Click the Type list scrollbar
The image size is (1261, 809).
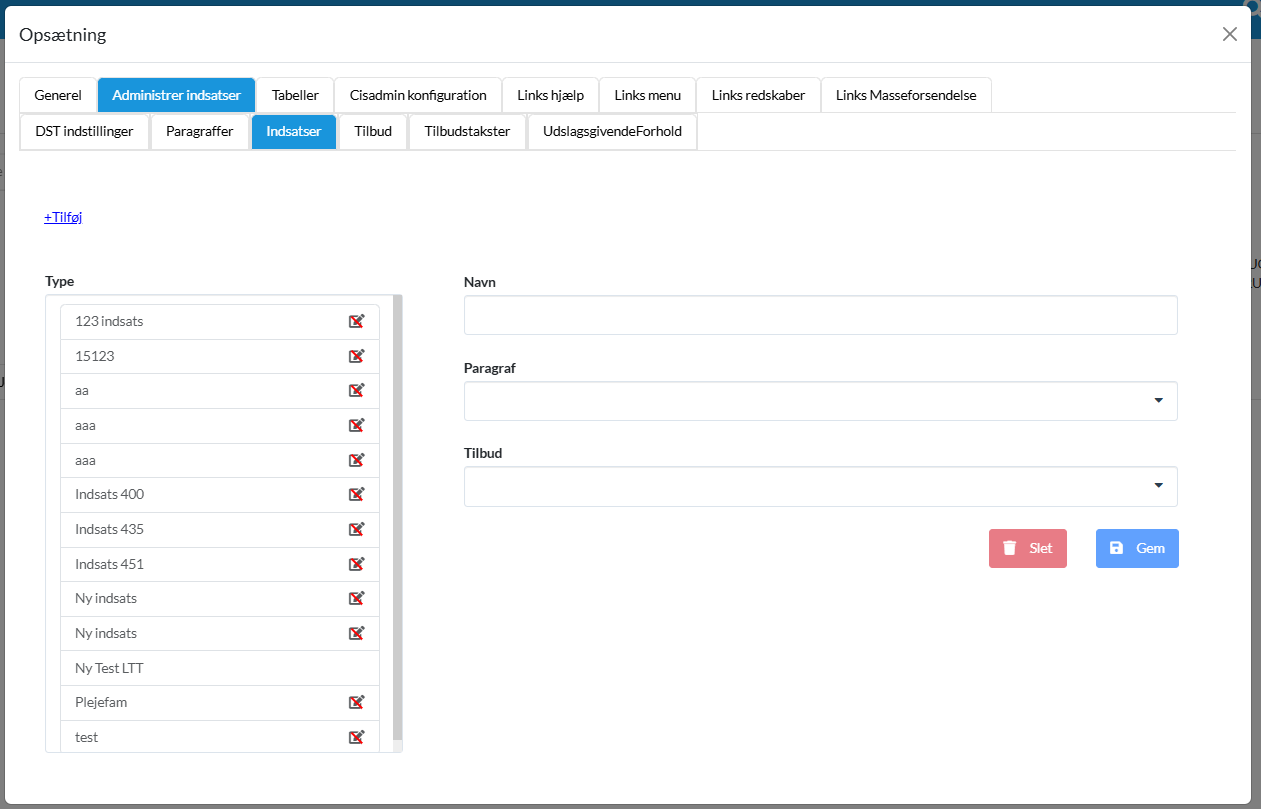tap(397, 520)
